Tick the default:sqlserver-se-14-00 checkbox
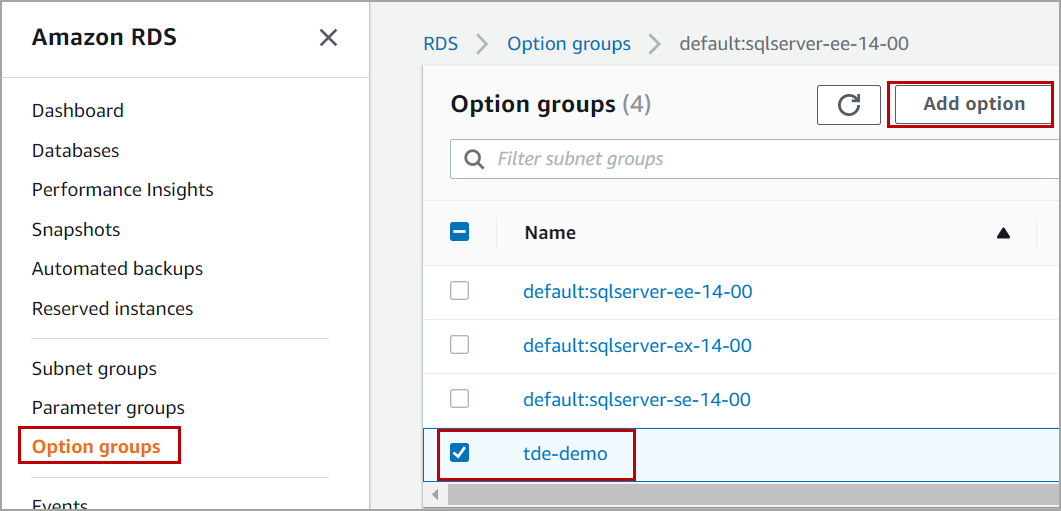 [459, 399]
